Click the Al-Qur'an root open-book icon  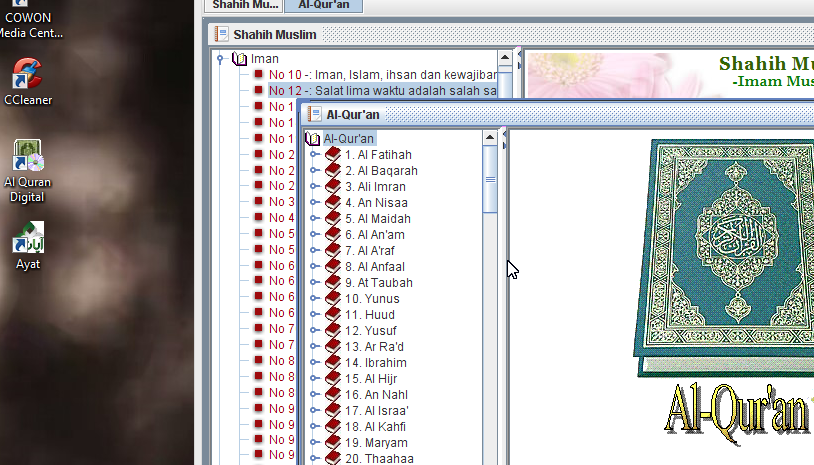[313, 139]
